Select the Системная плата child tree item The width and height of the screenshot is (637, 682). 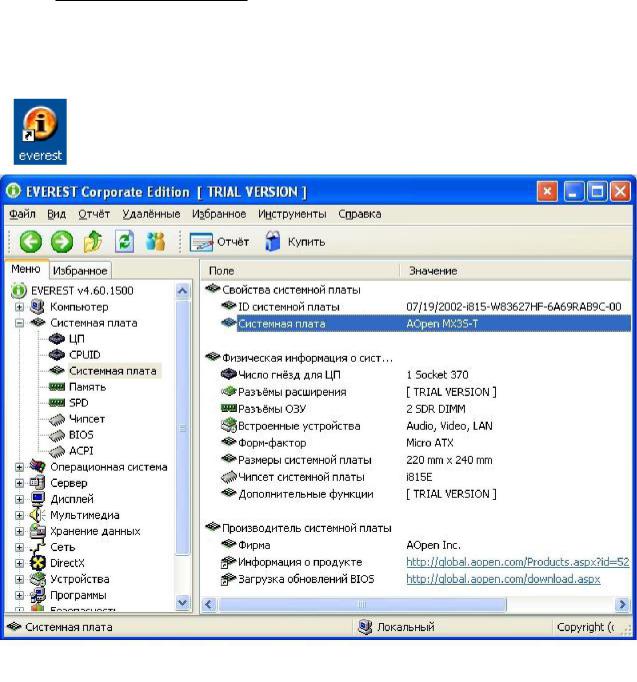pyautogui.click(x=113, y=371)
